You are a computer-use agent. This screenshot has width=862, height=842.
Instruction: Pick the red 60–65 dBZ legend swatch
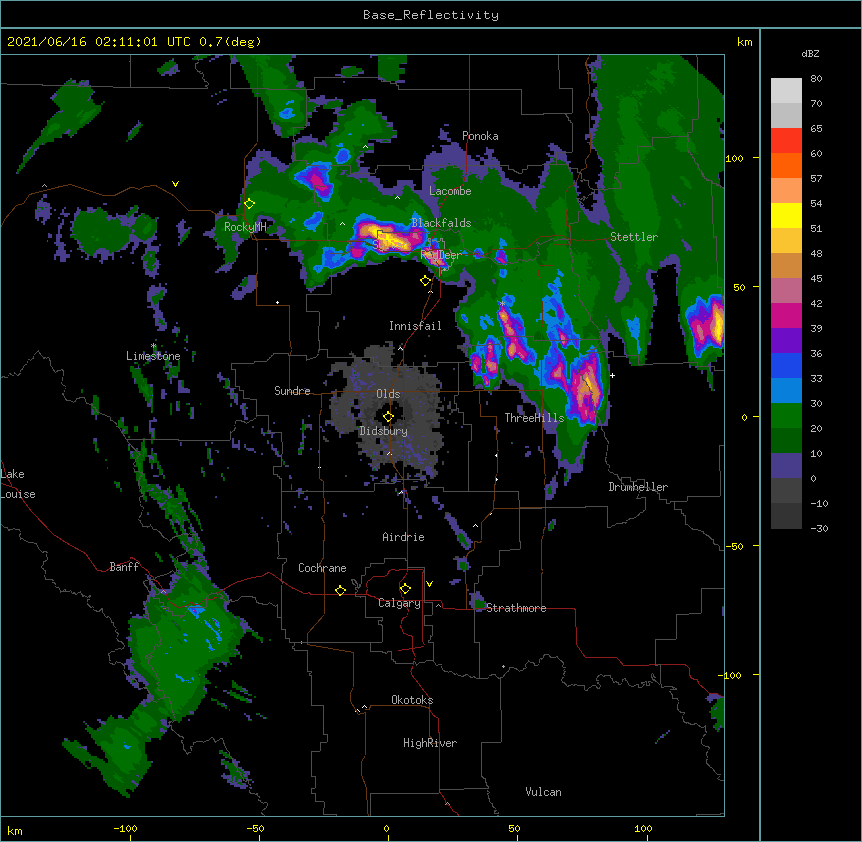pos(786,141)
